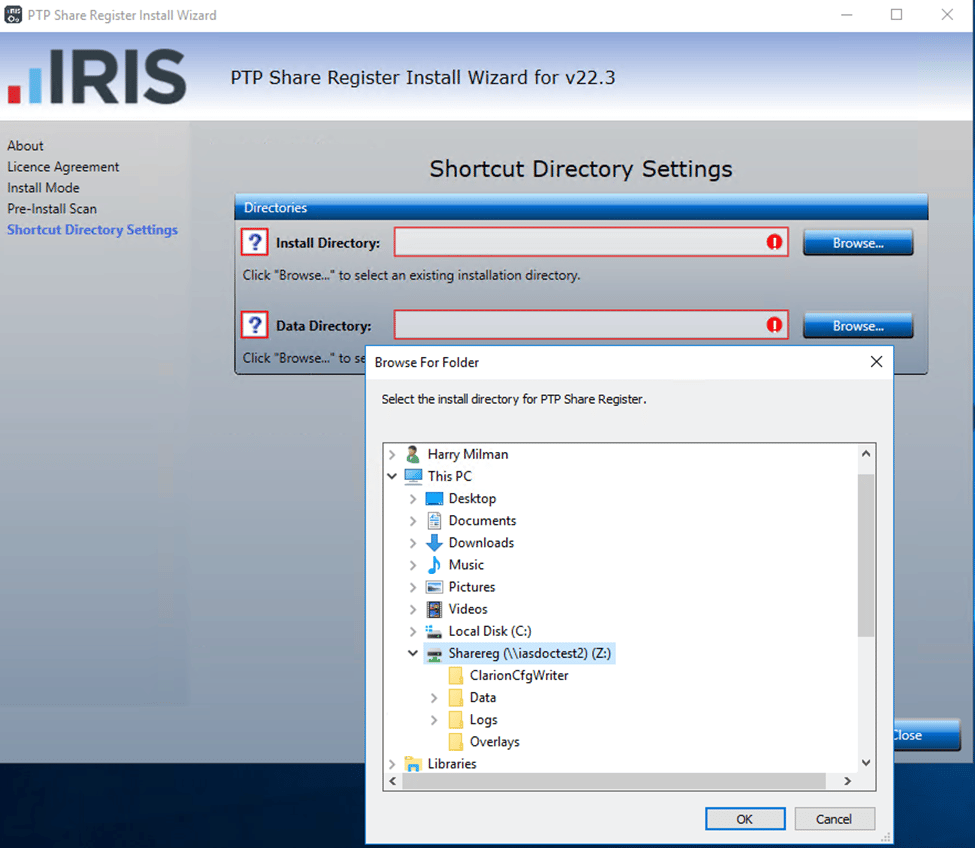
Task: Expand the Downloads tree node
Action: coord(413,543)
